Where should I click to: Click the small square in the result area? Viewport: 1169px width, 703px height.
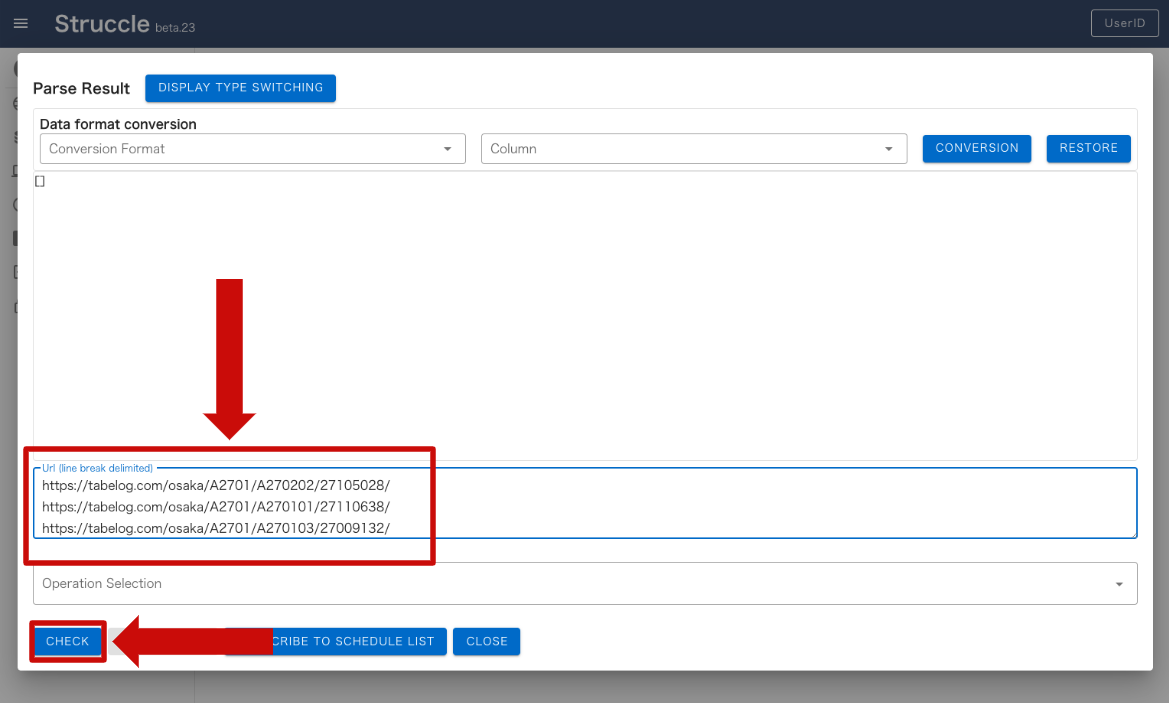40,181
